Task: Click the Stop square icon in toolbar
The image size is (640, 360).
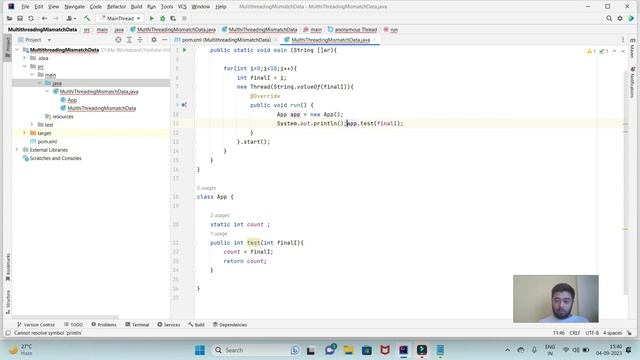Action: tap(184, 18)
